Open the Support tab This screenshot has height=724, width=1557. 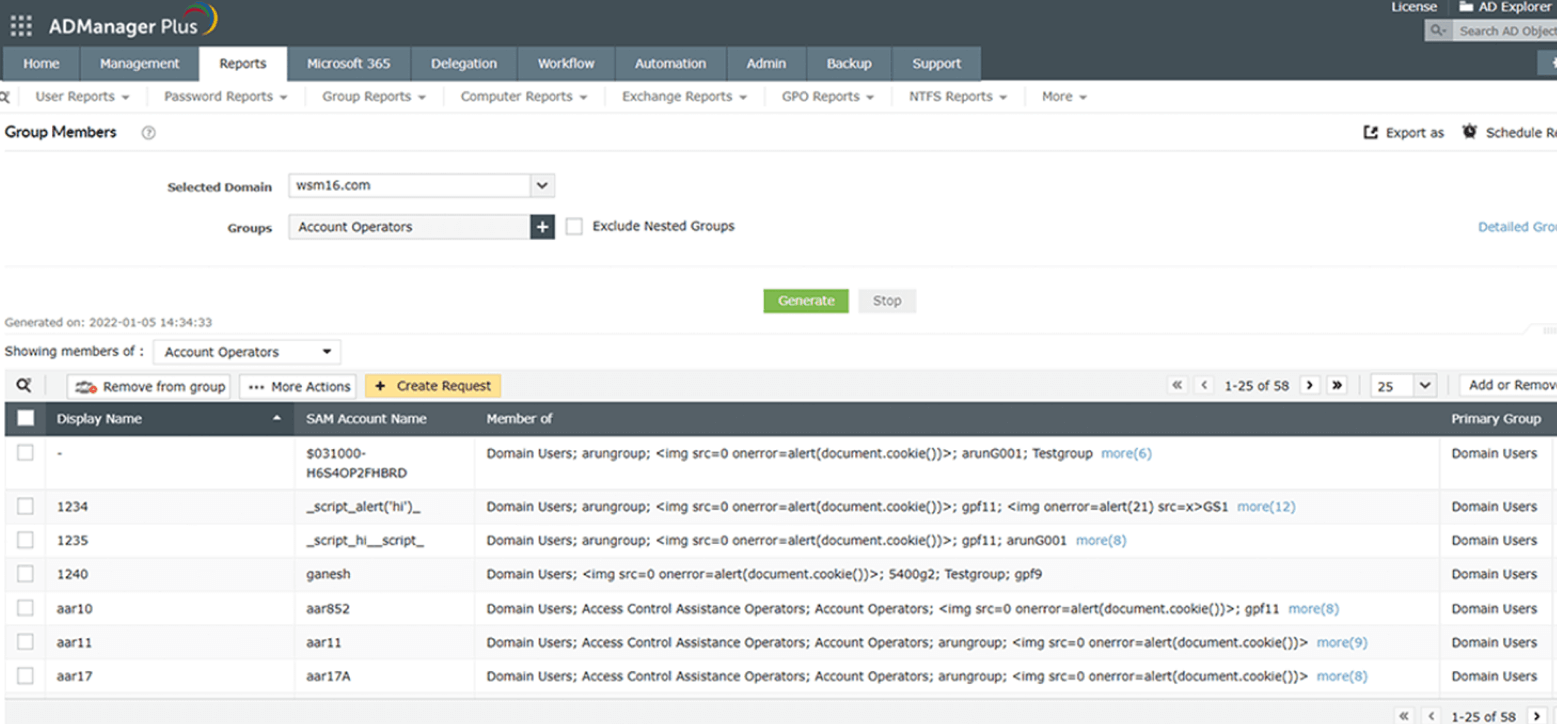pyautogui.click(x=936, y=63)
